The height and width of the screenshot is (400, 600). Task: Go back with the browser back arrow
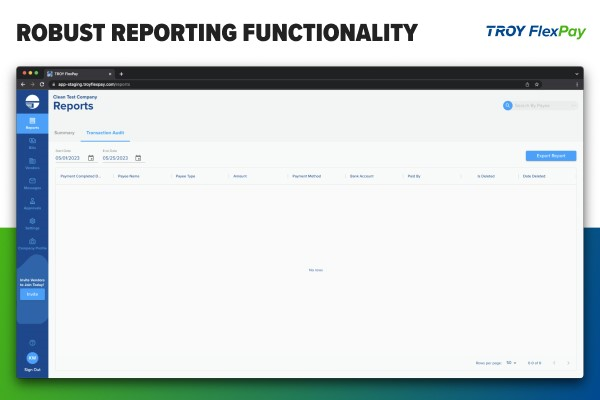tap(23, 84)
